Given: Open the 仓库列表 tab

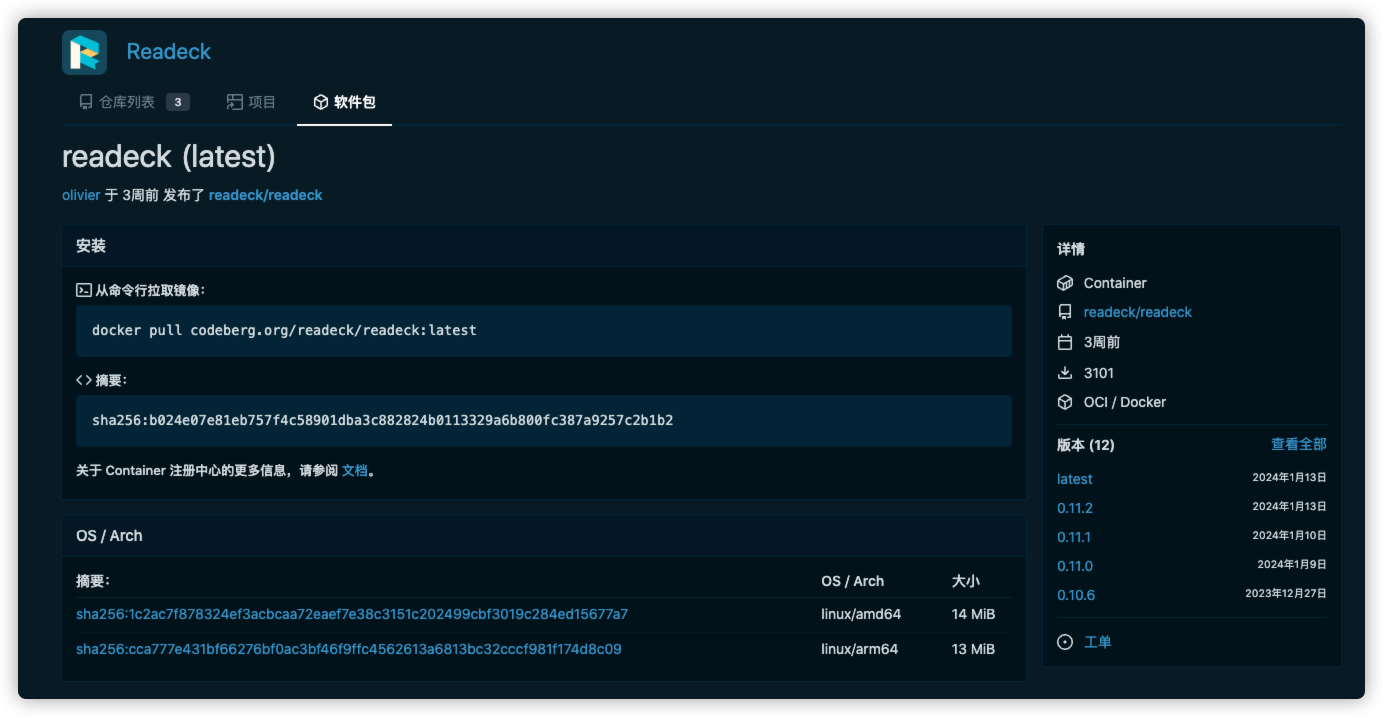Looking at the screenshot, I should tap(134, 102).
